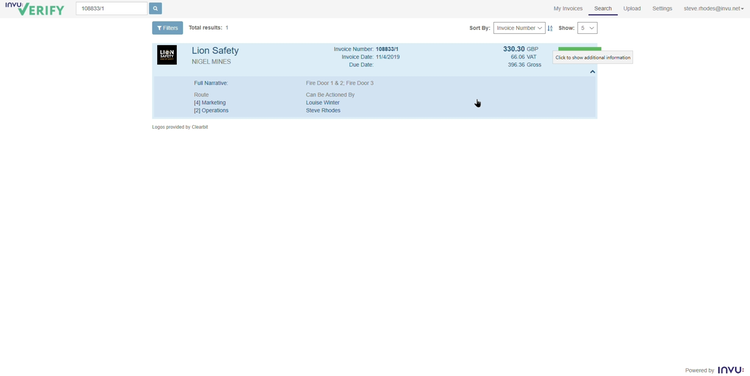Click the 66.06 VAT amount
750x376 pixels.
(x=523, y=57)
